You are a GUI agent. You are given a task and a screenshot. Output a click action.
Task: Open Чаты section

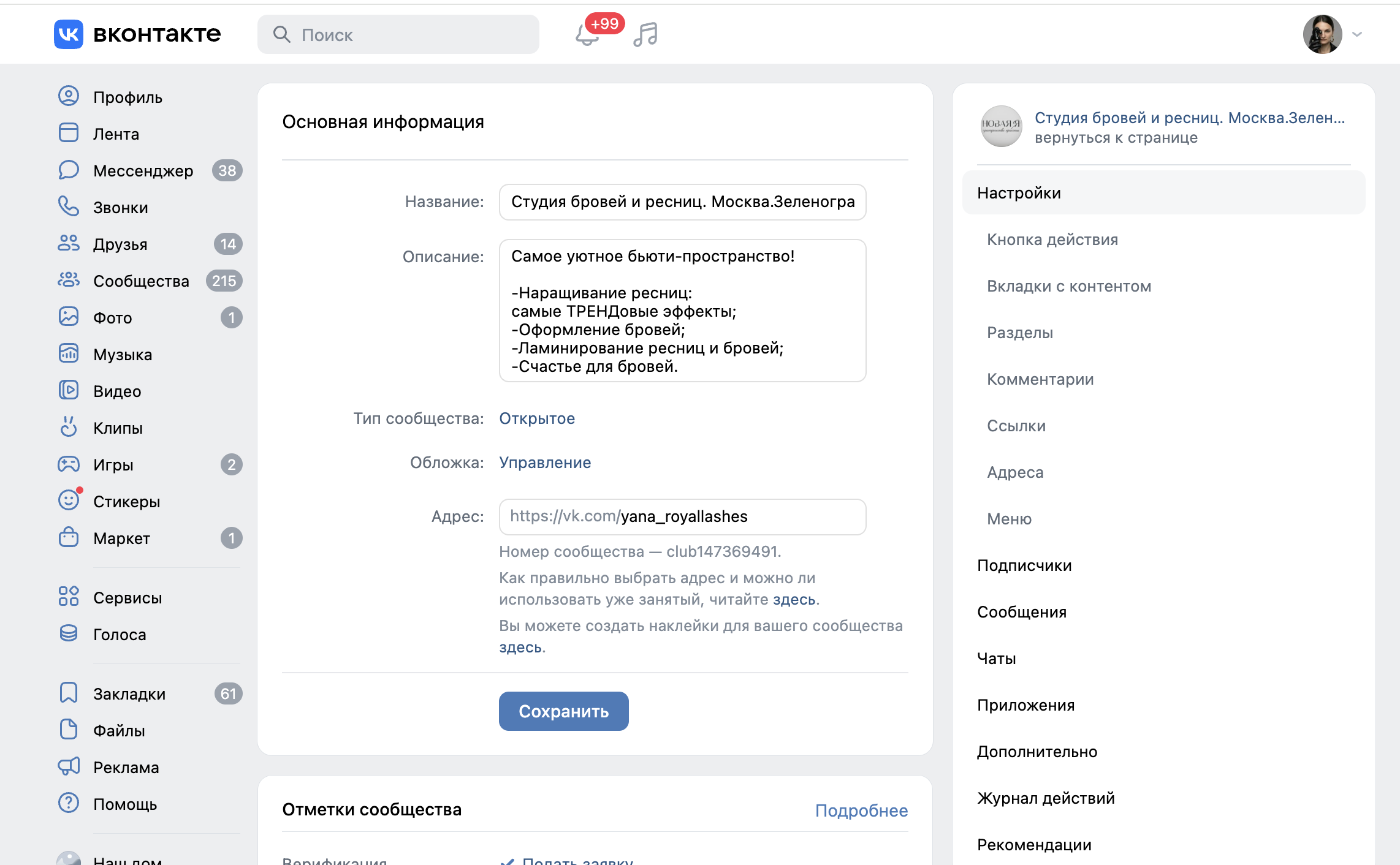[x=997, y=659]
